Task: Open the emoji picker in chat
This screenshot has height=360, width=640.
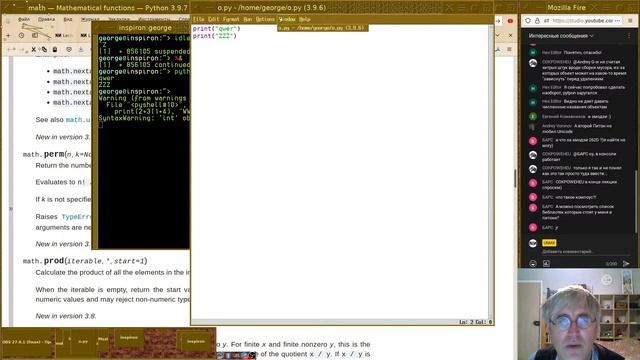Action: (x=533, y=264)
